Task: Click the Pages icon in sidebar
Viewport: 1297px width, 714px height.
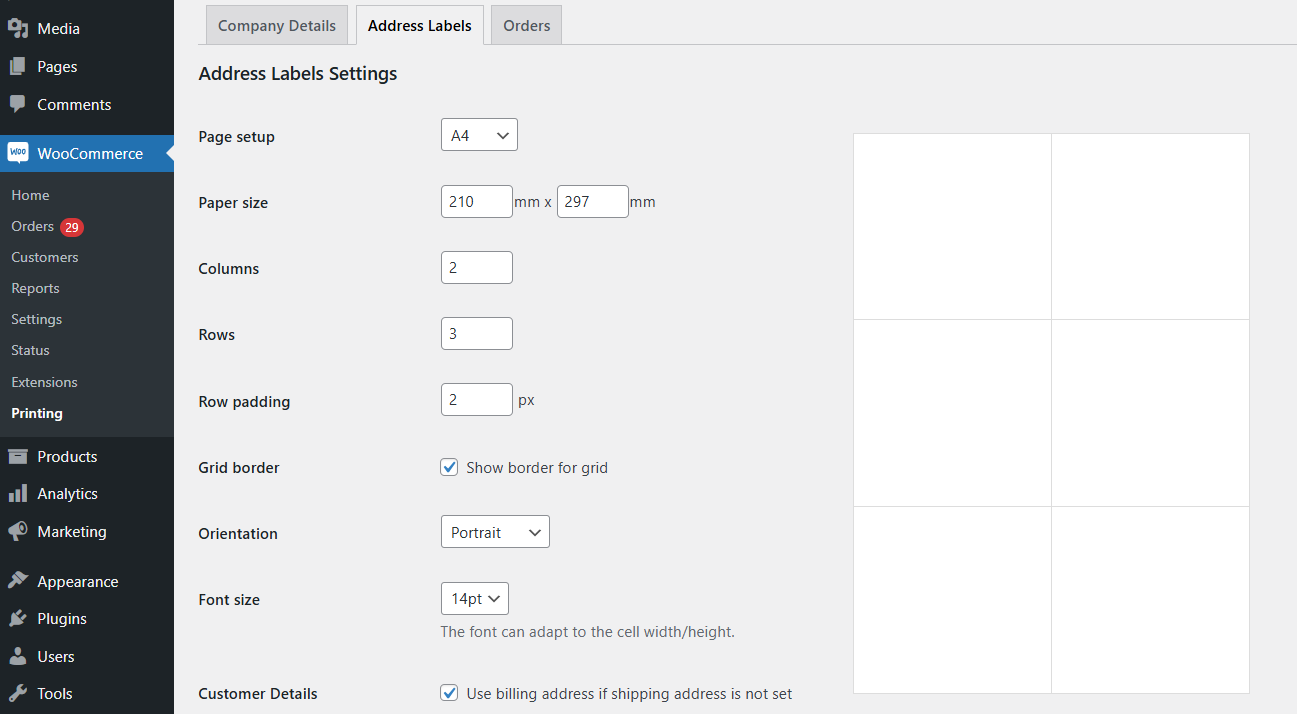Action: coord(18,67)
